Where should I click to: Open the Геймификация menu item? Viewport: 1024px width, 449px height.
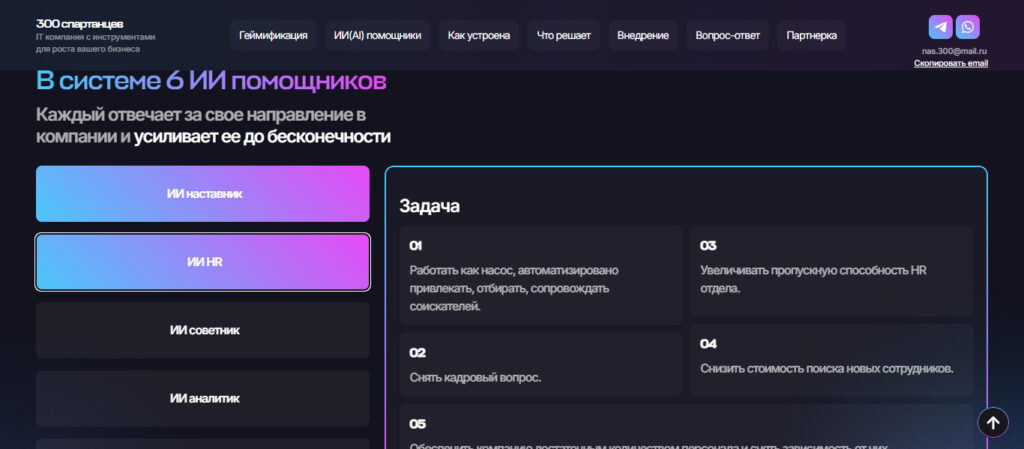pos(273,36)
